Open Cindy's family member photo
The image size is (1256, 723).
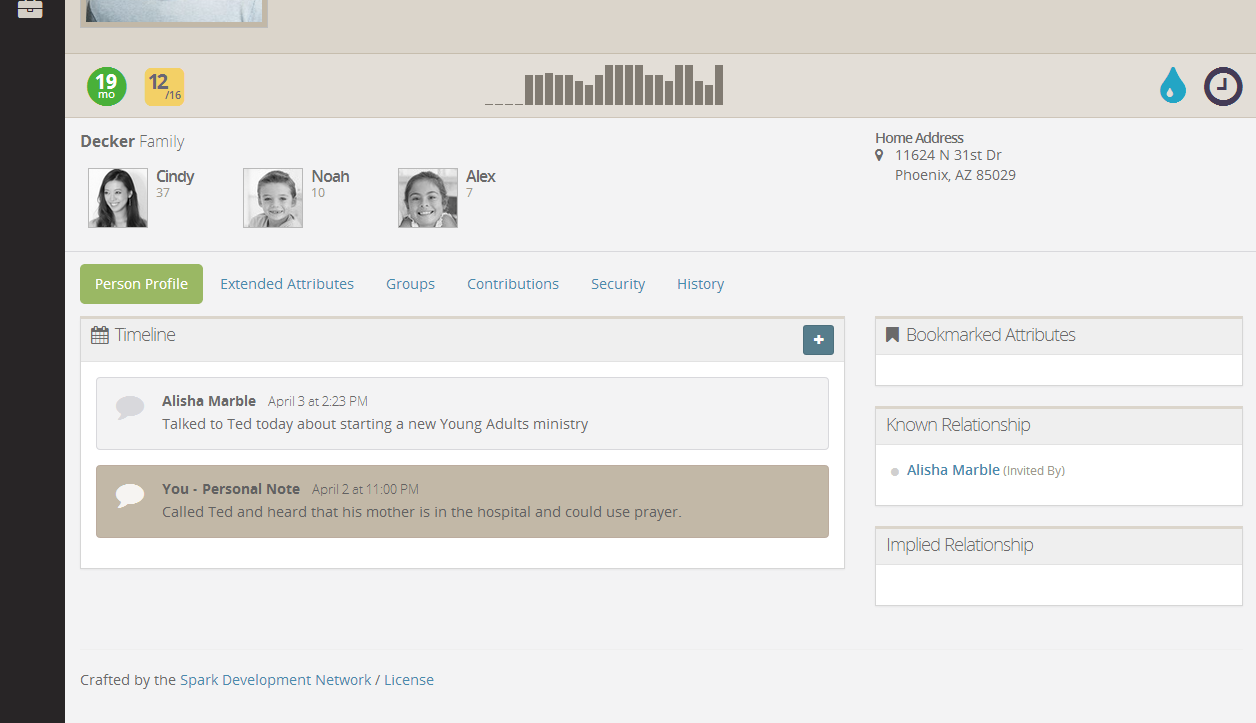118,198
